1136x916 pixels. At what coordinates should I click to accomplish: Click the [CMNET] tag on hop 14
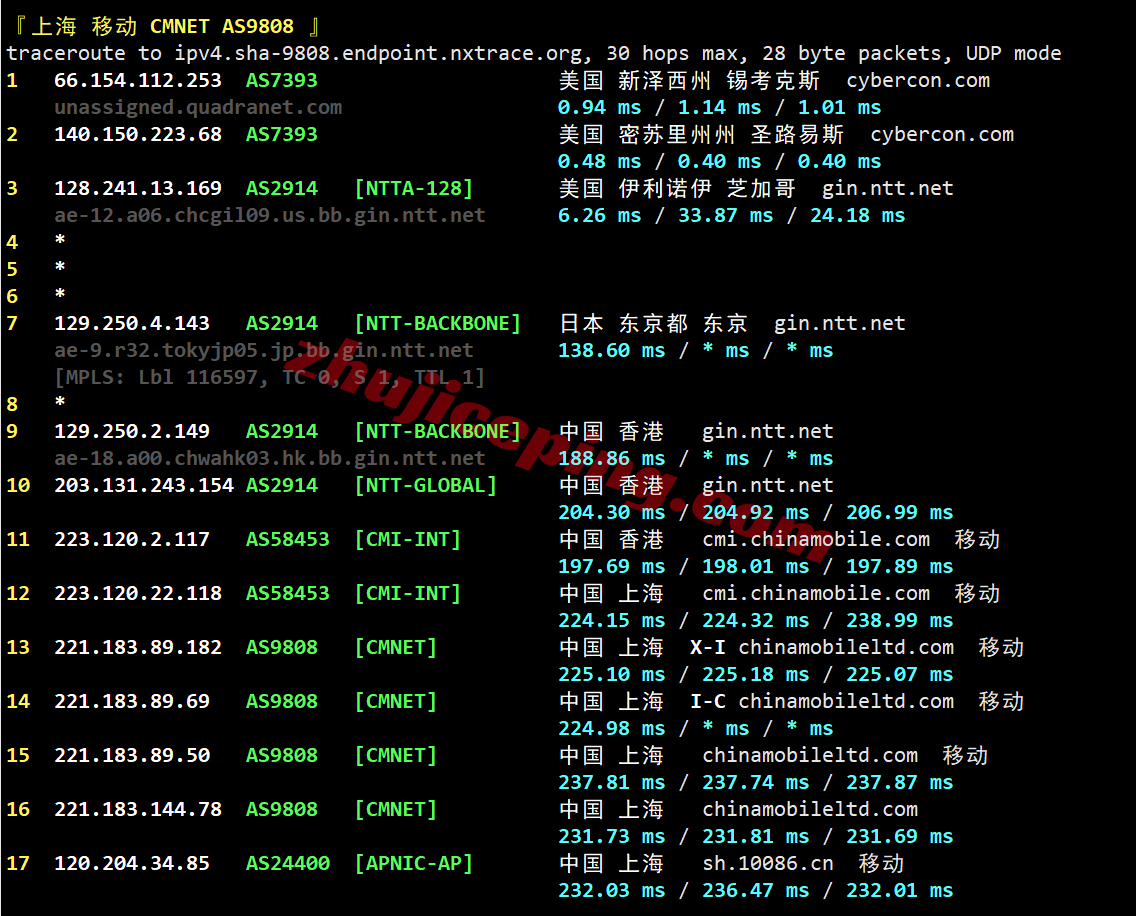[395, 701]
